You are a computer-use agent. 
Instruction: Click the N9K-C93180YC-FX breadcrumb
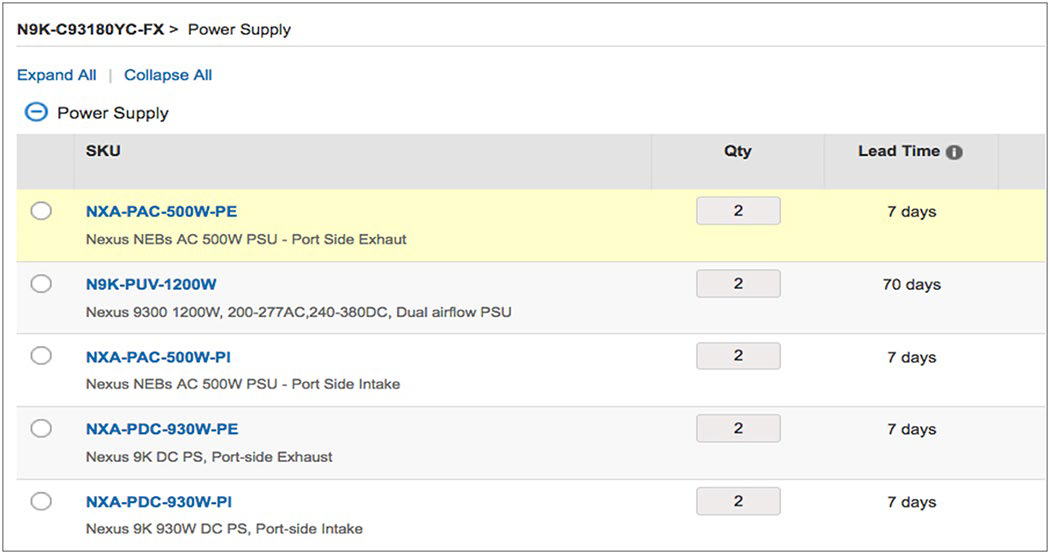(90, 29)
